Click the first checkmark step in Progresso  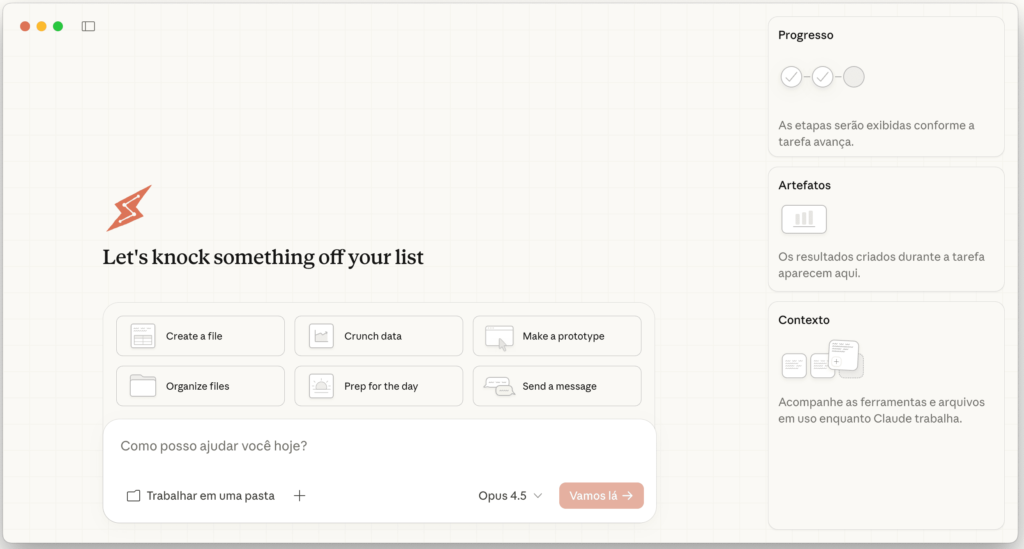tap(791, 77)
